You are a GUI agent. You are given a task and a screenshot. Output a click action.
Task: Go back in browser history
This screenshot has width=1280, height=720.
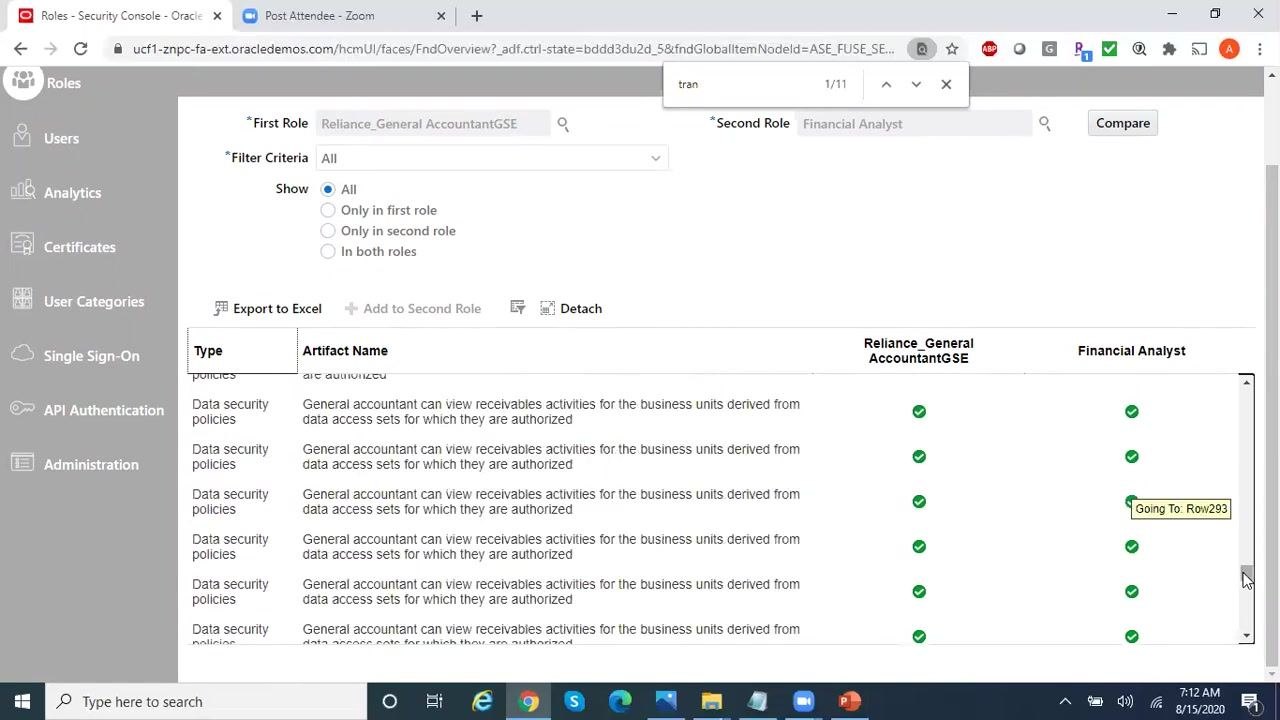21,49
